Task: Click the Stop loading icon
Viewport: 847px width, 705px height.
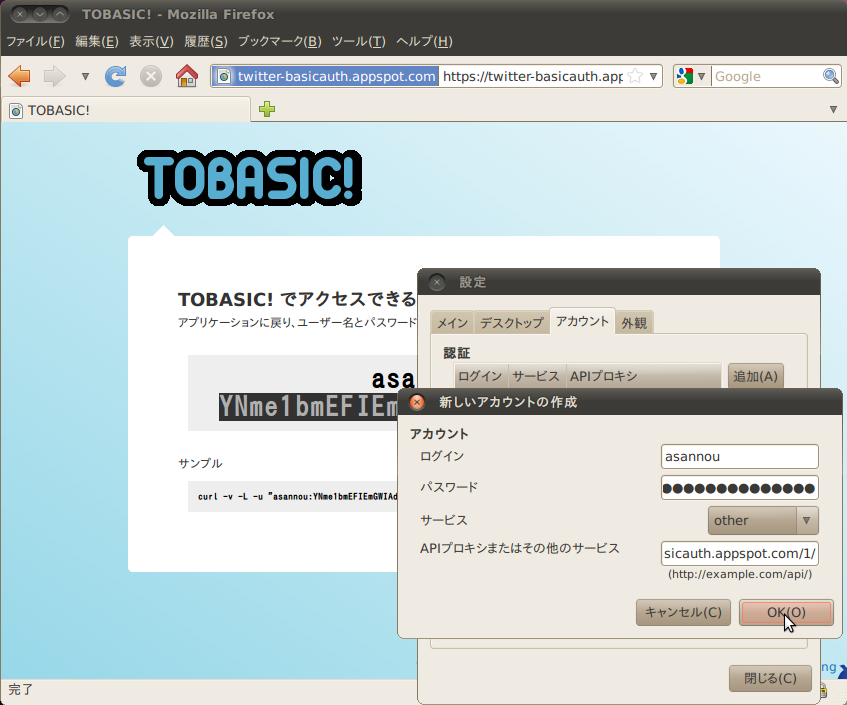Action: (151, 76)
